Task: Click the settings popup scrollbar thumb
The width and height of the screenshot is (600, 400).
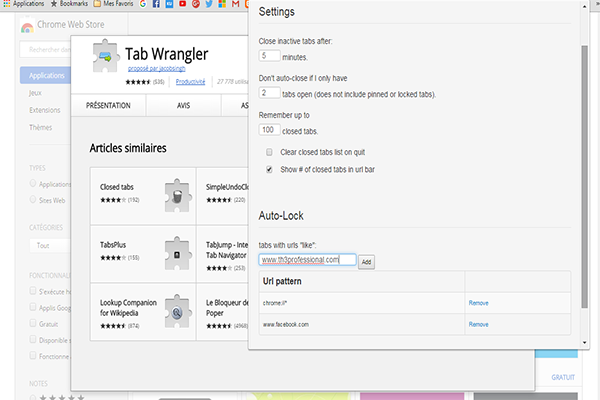Action: pos(584,177)
